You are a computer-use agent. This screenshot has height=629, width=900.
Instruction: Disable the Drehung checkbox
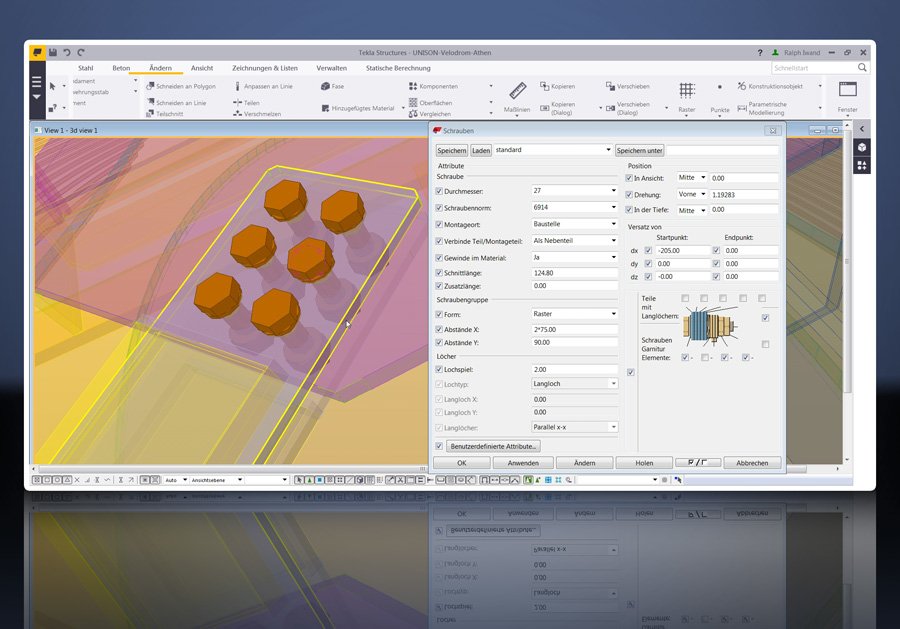629,194
